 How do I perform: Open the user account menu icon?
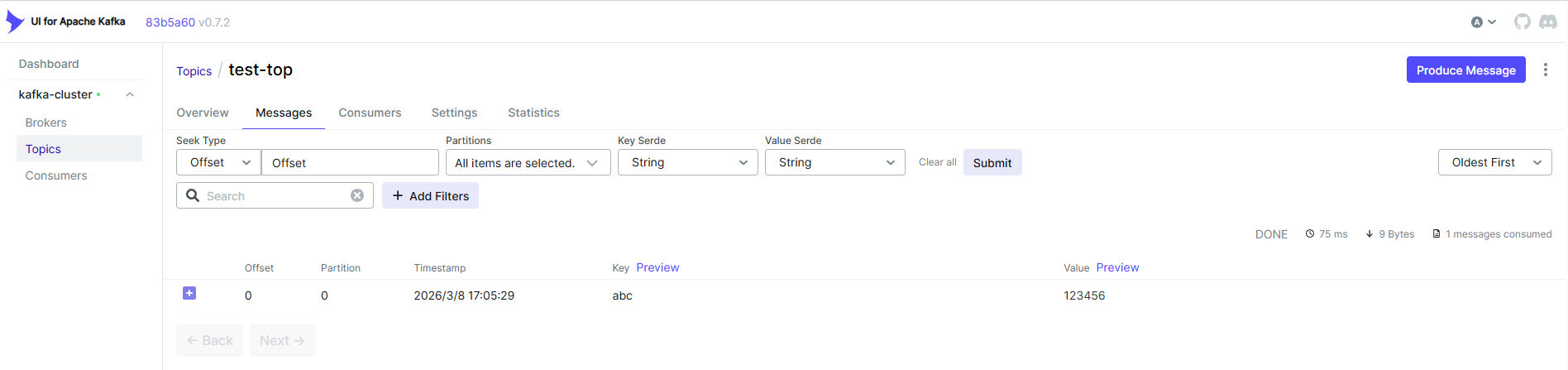coord(1483,22)
